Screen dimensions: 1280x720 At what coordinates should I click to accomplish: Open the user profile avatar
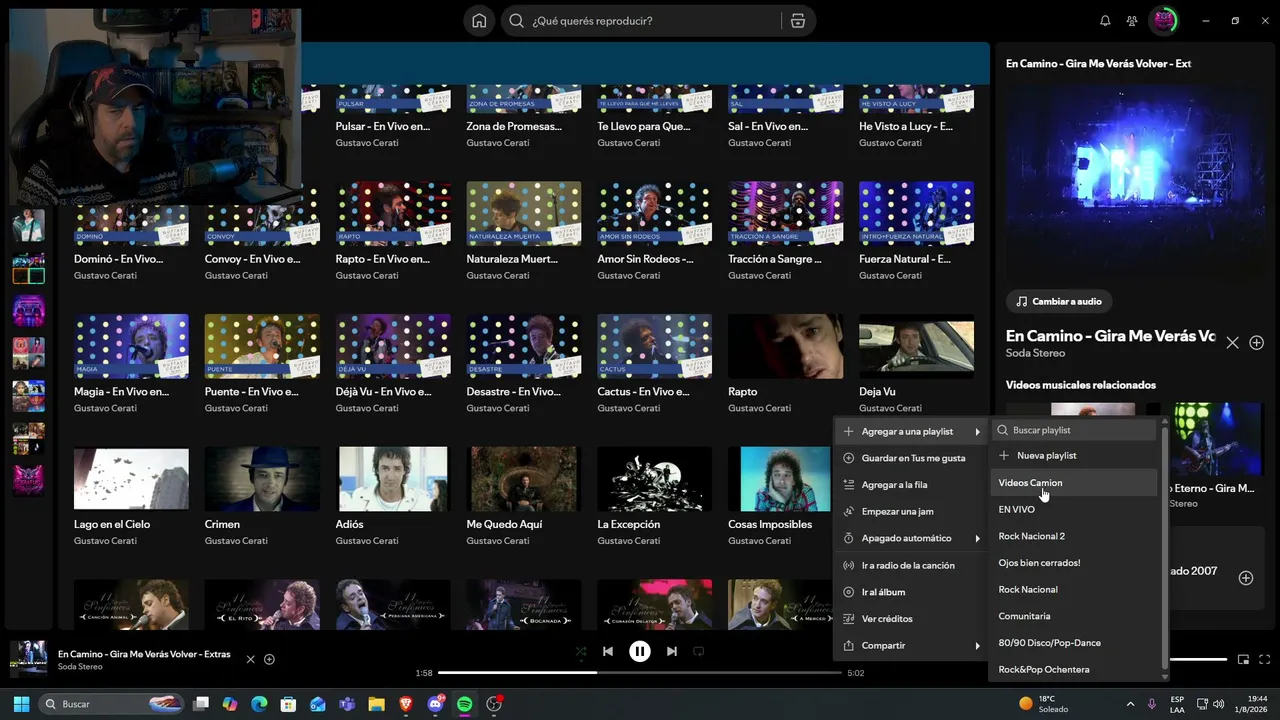(x=1164, y=20)
